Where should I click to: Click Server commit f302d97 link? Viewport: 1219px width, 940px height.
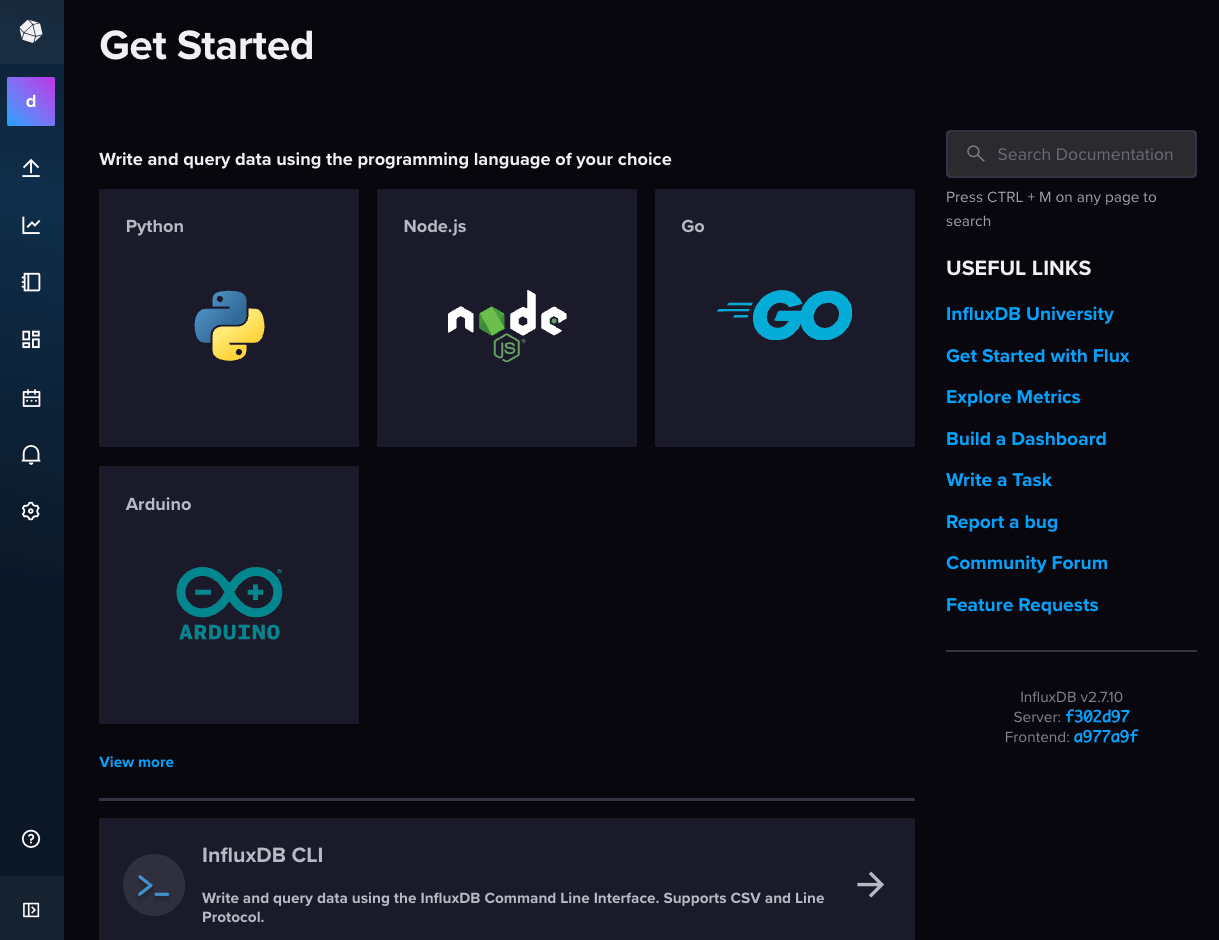tap(1097, 717)
